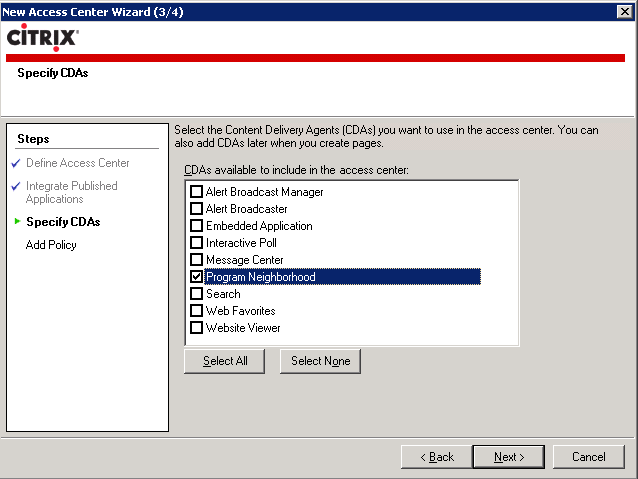Select the Specify CDAs step in Steps list
638x479 pixels.
[x=63, y=222]
